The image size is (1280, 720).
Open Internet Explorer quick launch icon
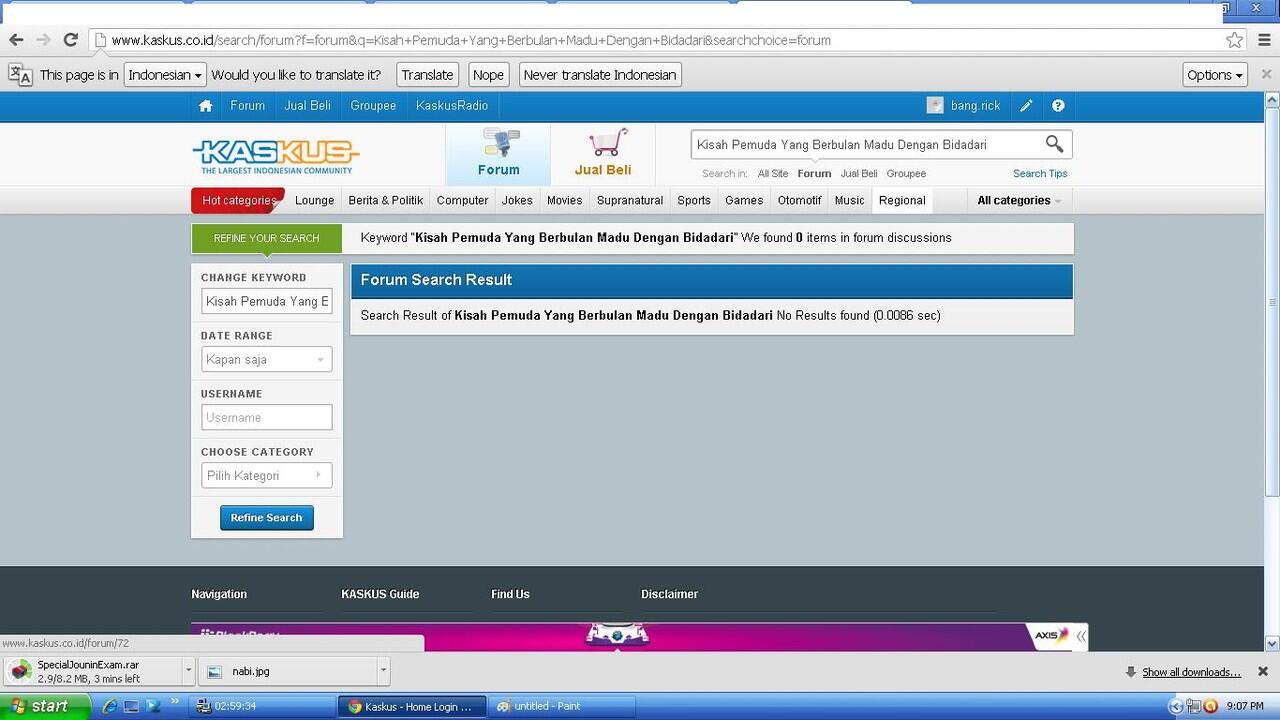[x=110, y=706]
